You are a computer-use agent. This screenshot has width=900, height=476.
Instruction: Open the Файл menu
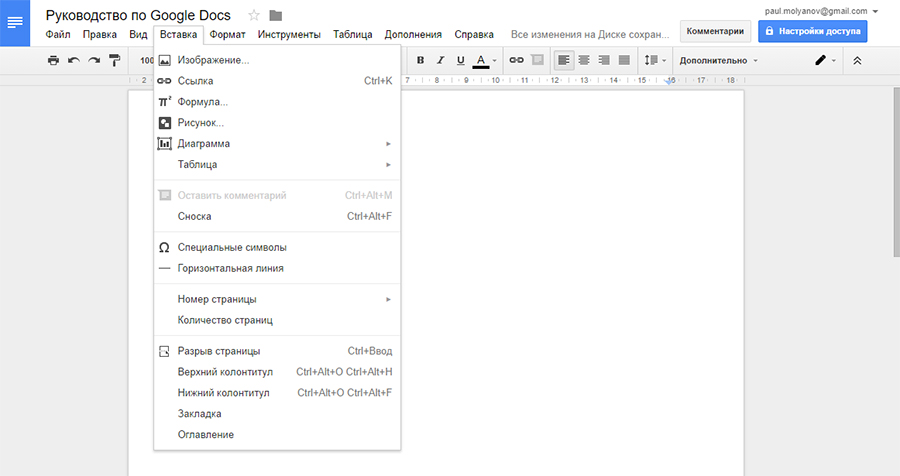pos(58,34)
